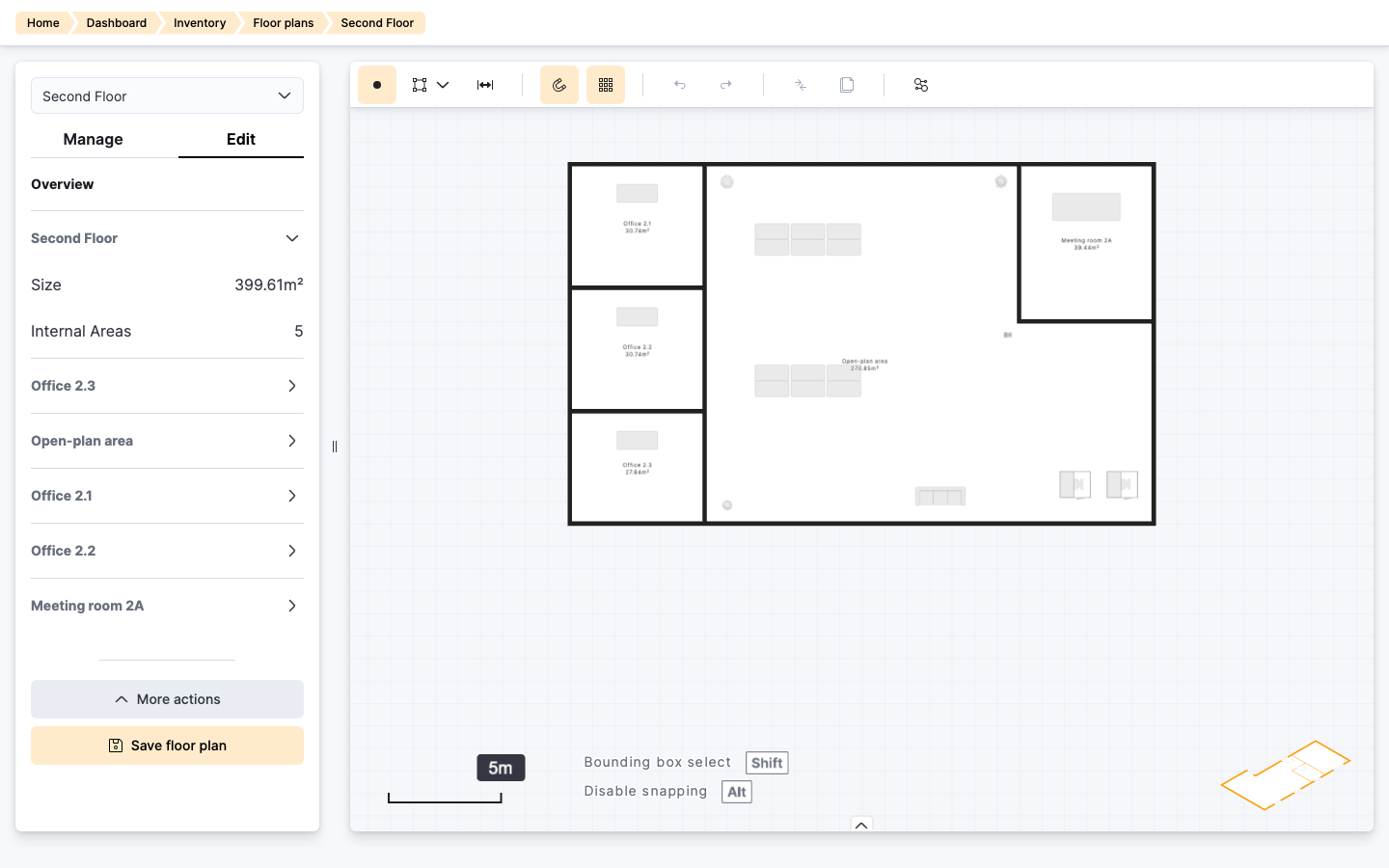The height and width of the screenshot is (868, 1389).
Task: Click the copy icon in the toolbar
Action: (847, 85)
